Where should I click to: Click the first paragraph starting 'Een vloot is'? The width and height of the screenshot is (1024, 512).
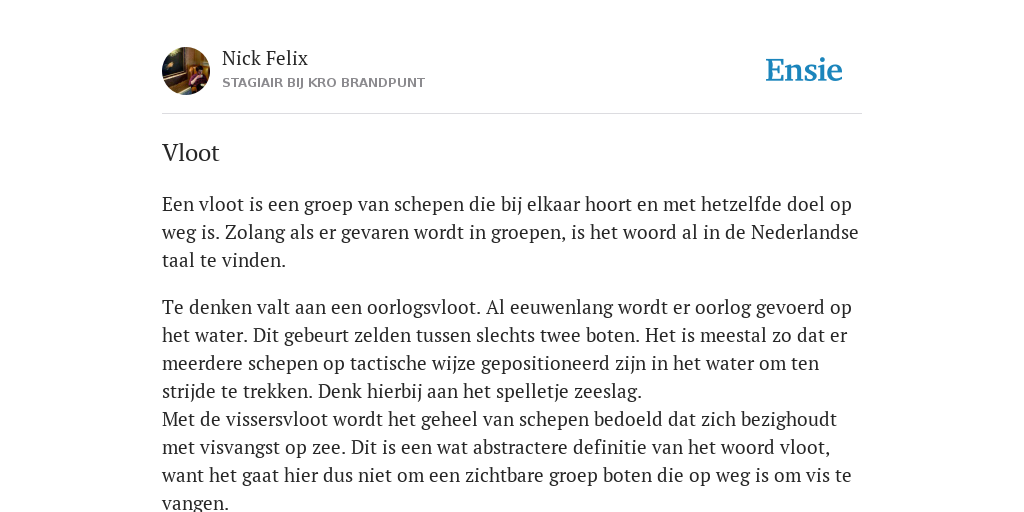coord(510,232)
